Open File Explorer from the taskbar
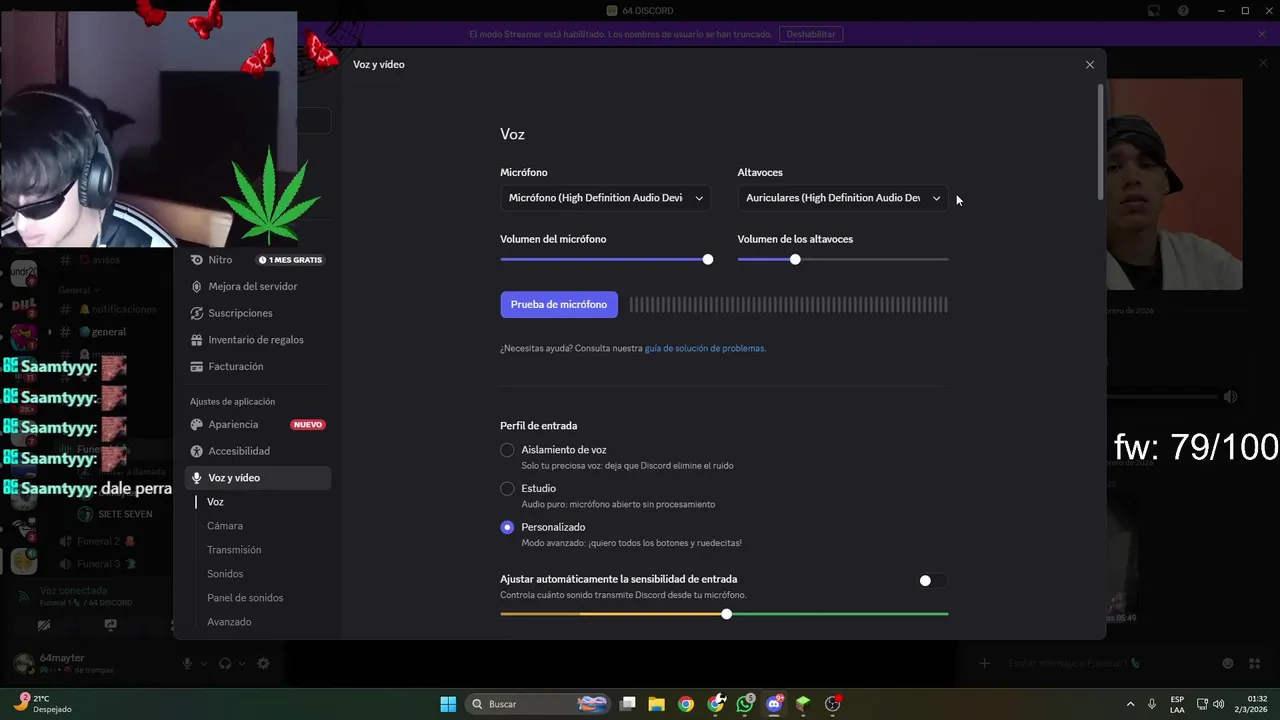Image resolution: width=1280 pixels, height=720 pixels. (x=657, y=704)
